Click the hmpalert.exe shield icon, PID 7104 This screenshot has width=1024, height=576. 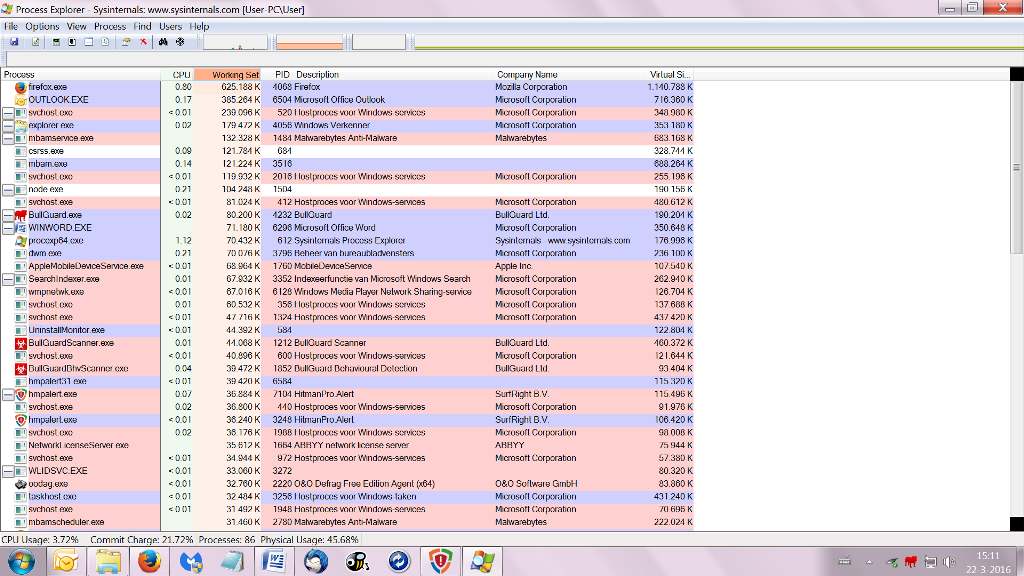20,394
